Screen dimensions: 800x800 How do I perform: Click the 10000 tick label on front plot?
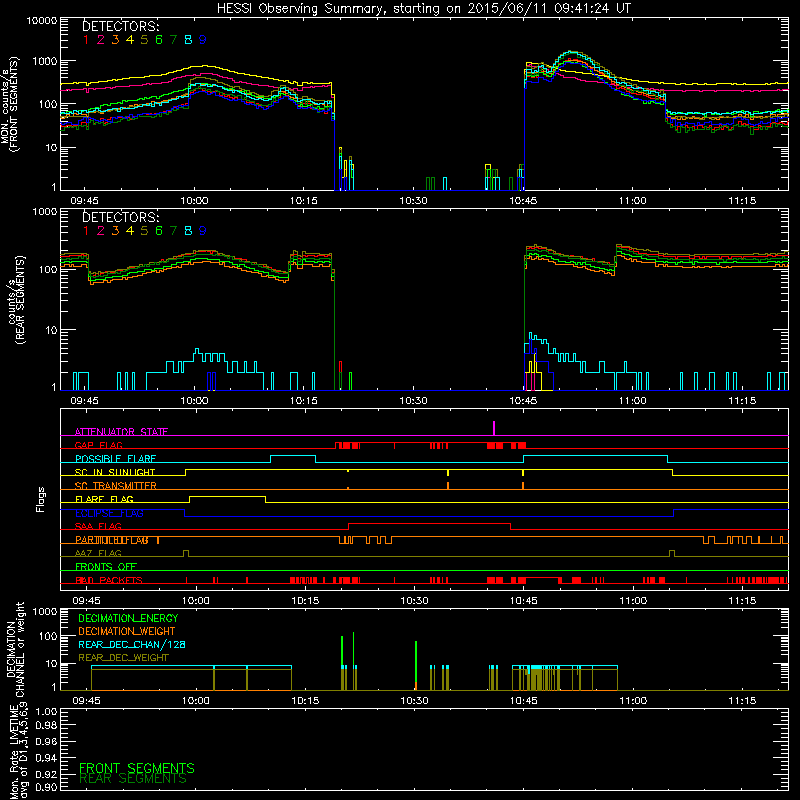[x=42, y=21]
